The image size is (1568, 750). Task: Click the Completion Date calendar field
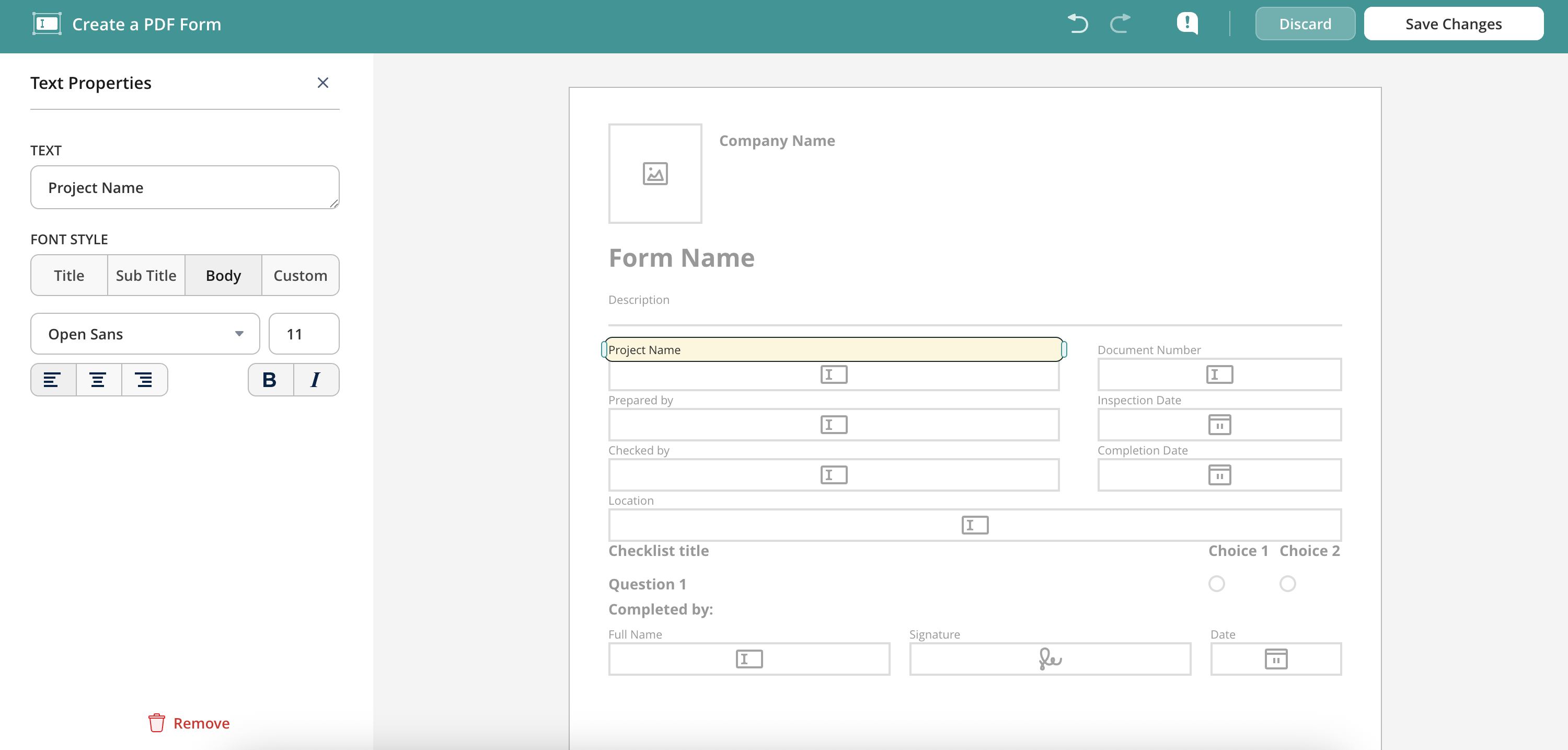click(x=1219, y=474)
